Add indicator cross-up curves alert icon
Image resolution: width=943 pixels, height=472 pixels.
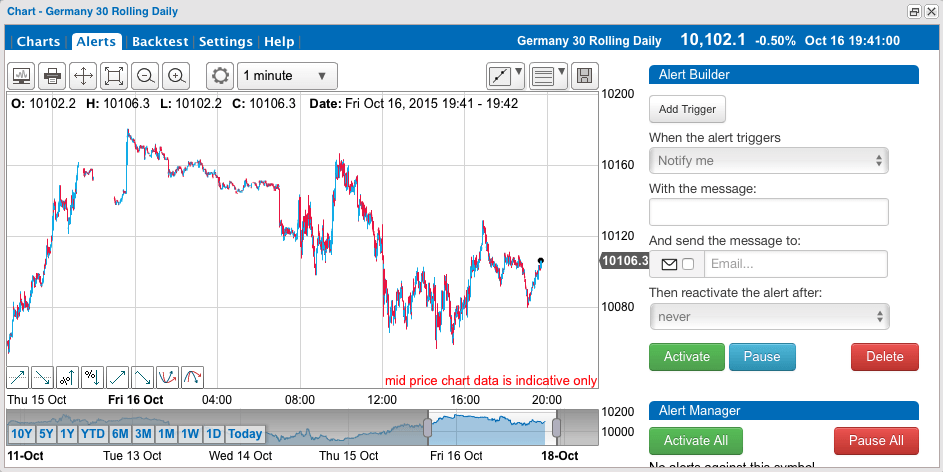tap(167, 378)
